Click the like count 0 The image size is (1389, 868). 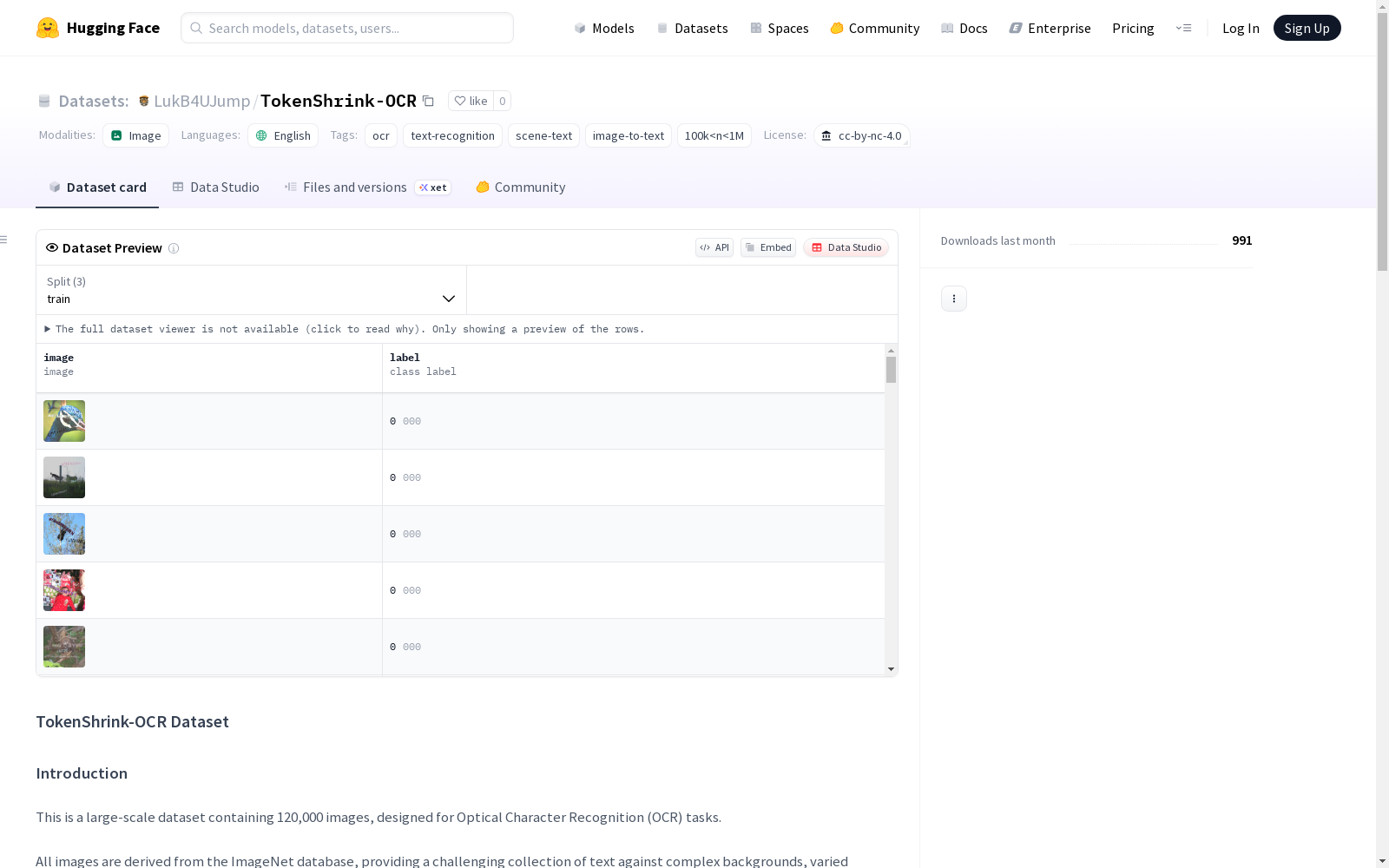[502, 101]
